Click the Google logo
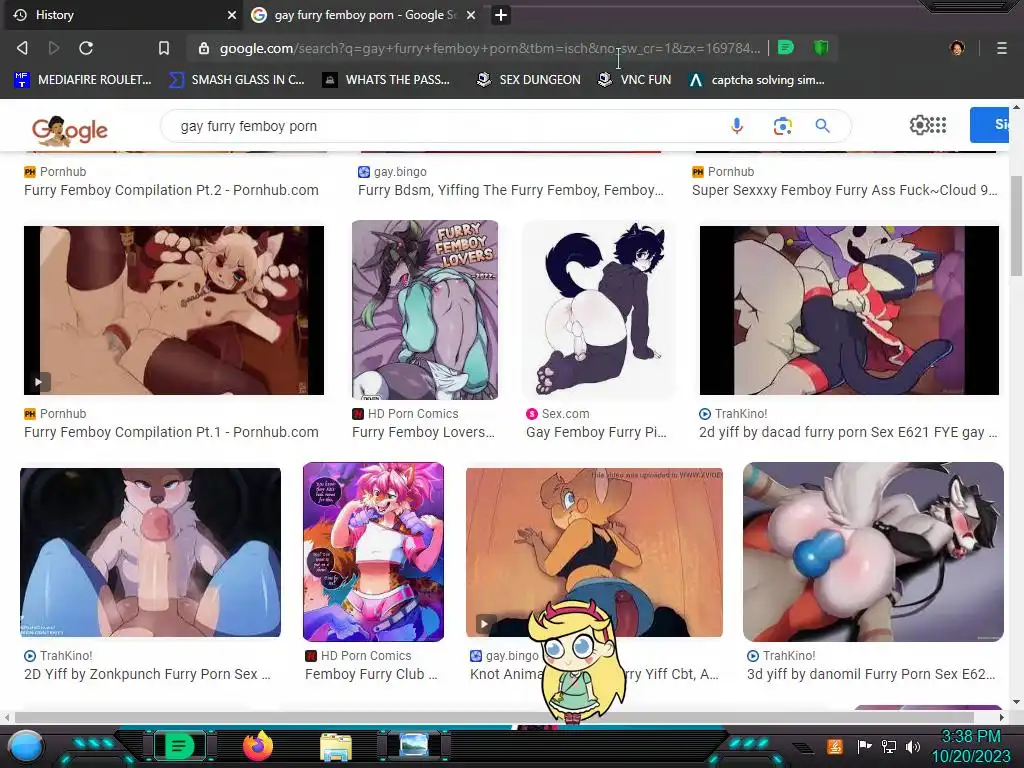Image resolution: width=1024 pixels, height=768 pixels. (x=70, y=131)
